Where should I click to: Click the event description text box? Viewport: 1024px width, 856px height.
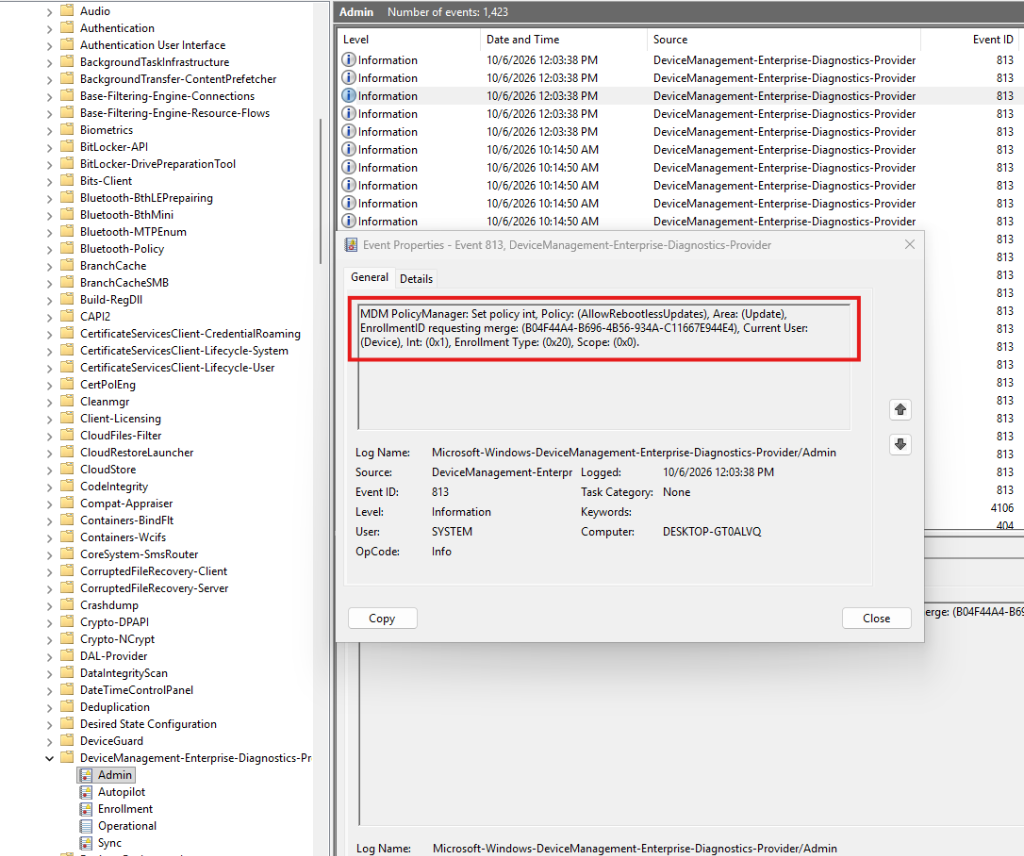point(604,366)
